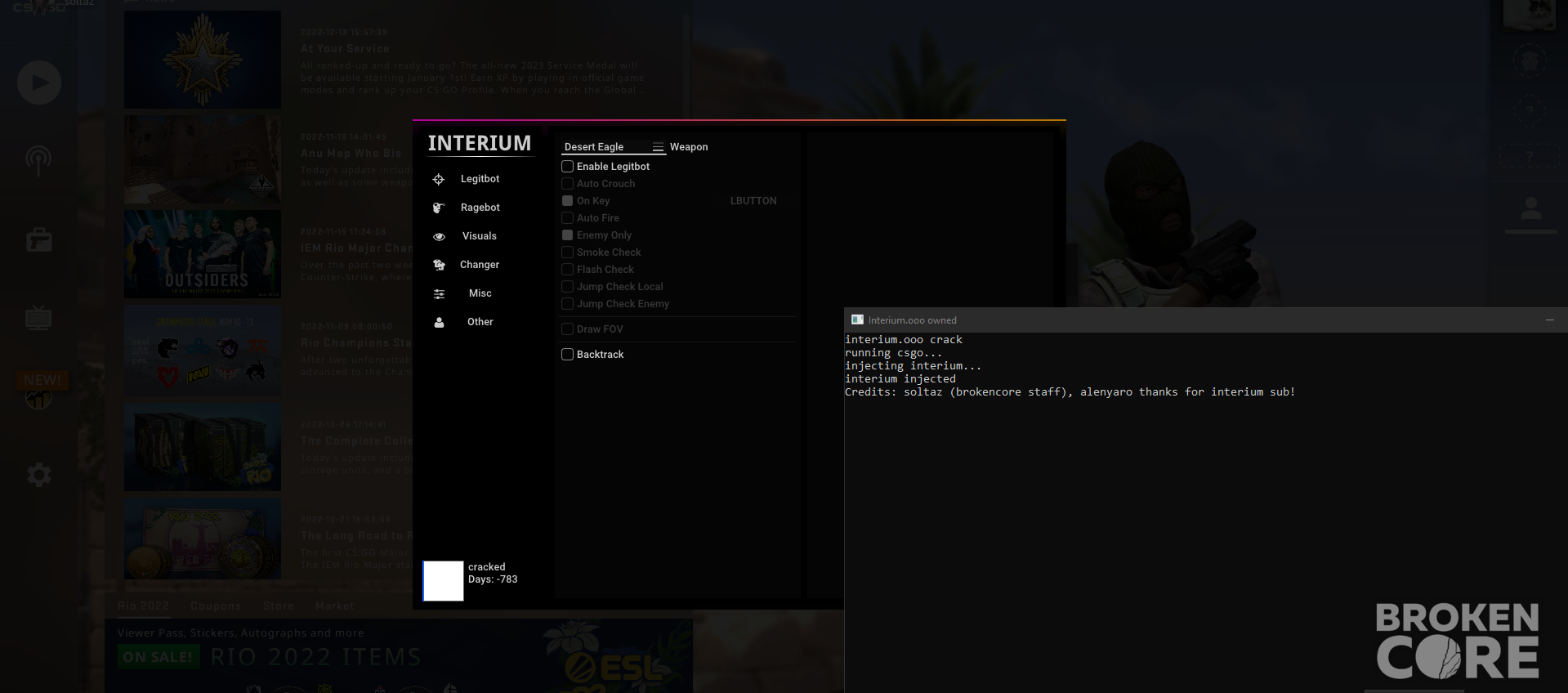Toggle the Backtrack checkbox
1568x693 pixels.
[567, 354]
